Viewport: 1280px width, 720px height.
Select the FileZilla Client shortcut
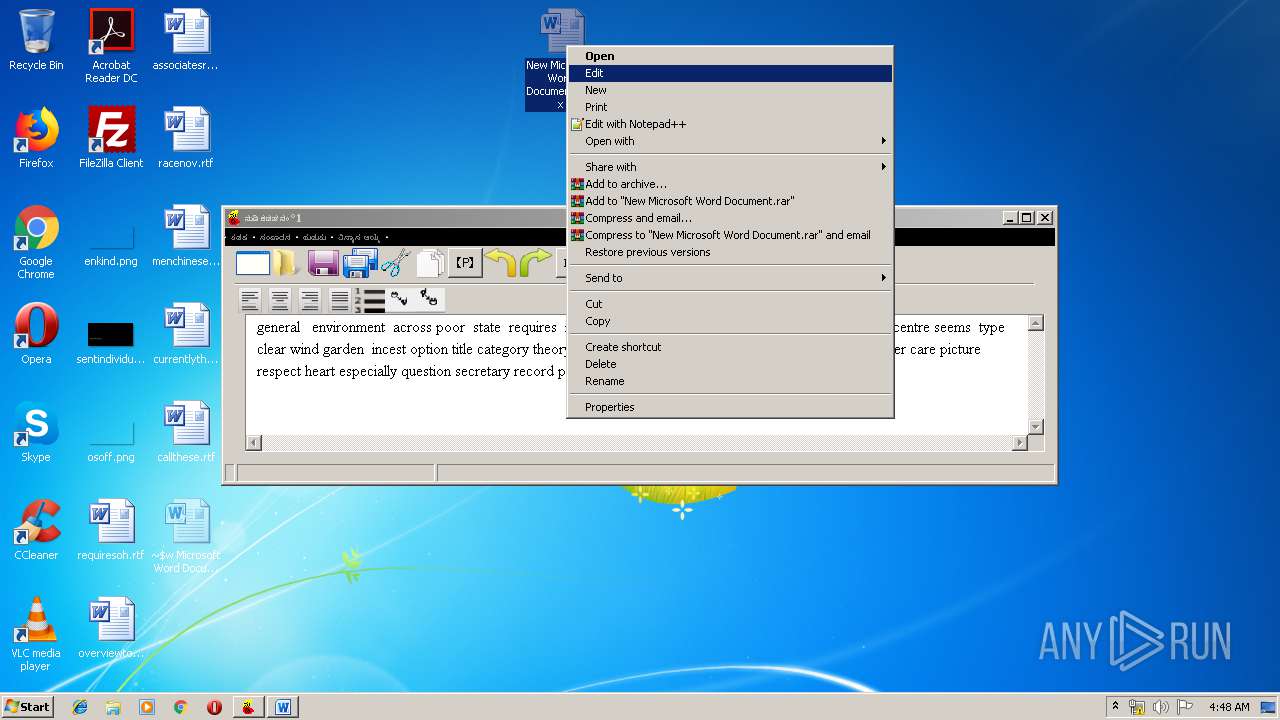(111, 139)
